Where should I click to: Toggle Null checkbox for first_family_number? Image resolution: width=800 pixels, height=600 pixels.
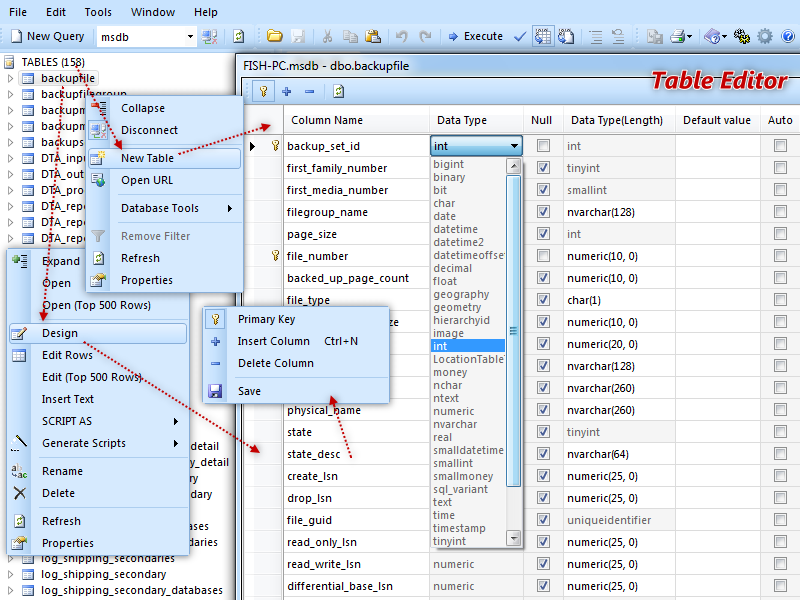point(543,168)
